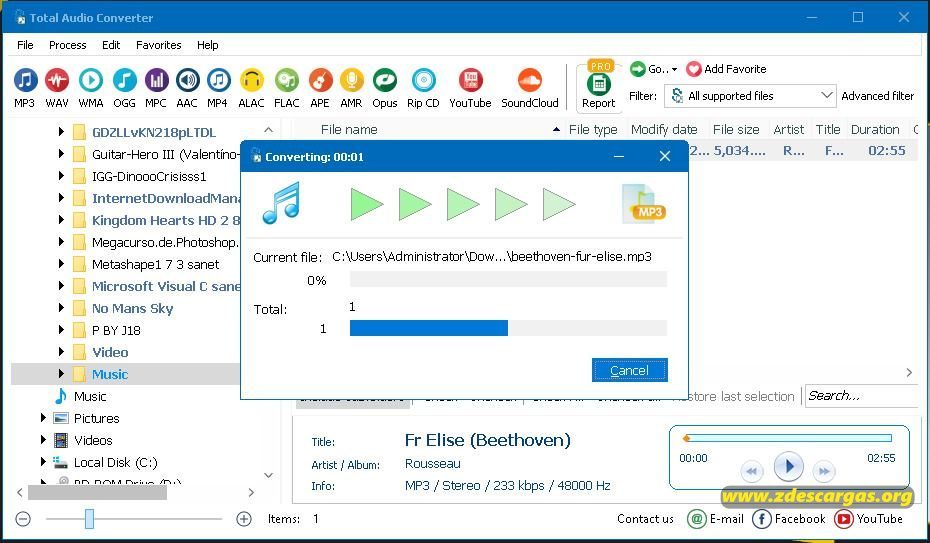The height and width of the screenshot is (543, 930).
Task: Close the Converting dialog
Action: point(665,156)
